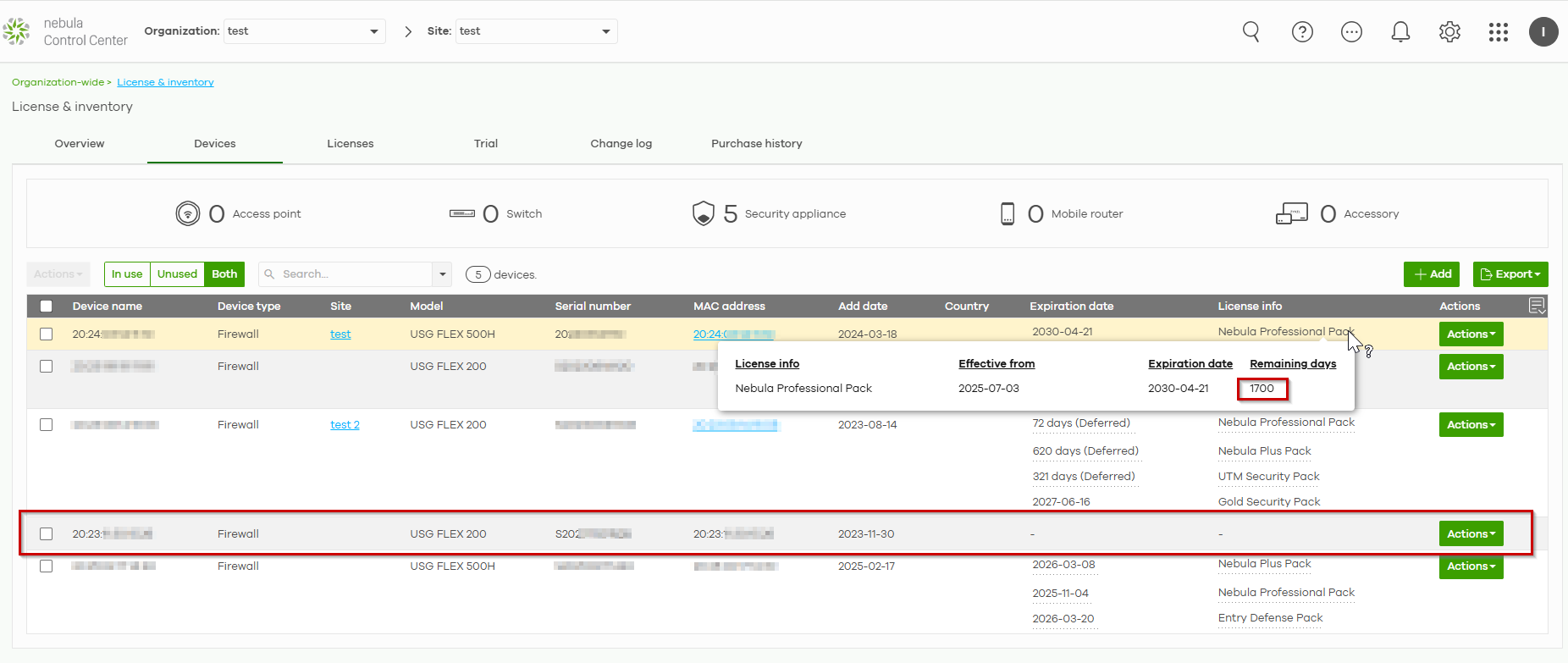Image resolution: width=1568 pixels, height=663 pixels.
Task: Click the Mobile router device icon
Action: [1008, 213]
